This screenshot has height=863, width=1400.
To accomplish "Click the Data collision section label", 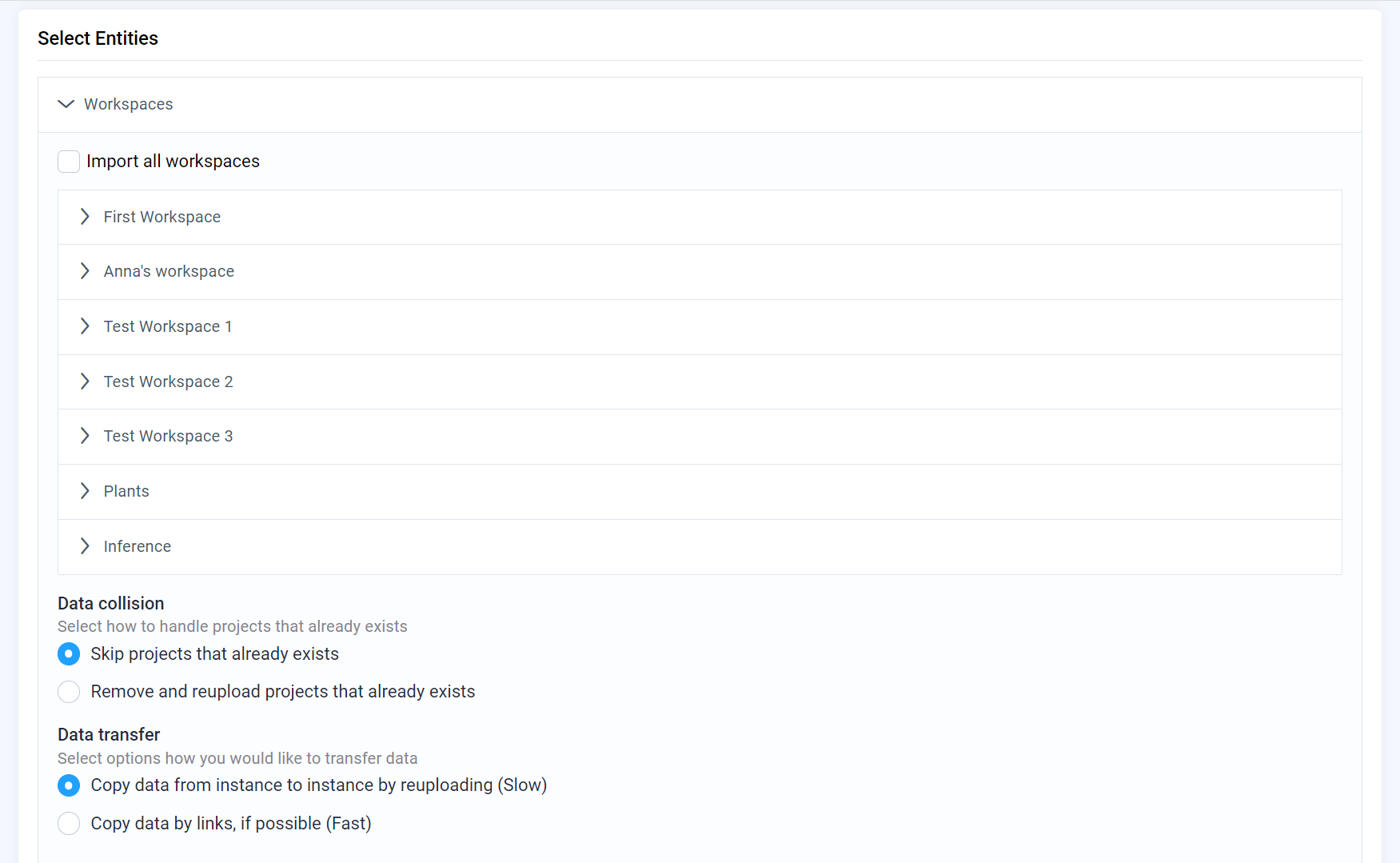I will point(110,603).
